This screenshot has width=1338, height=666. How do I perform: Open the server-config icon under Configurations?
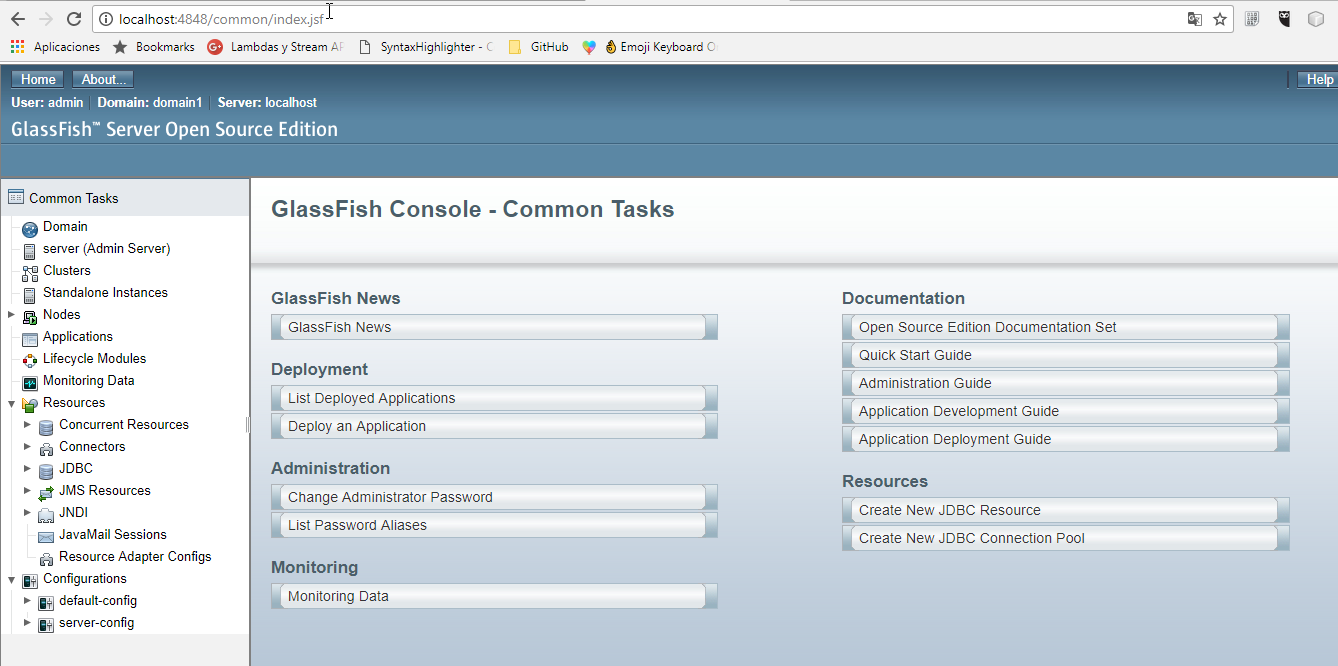click(46, 623)
